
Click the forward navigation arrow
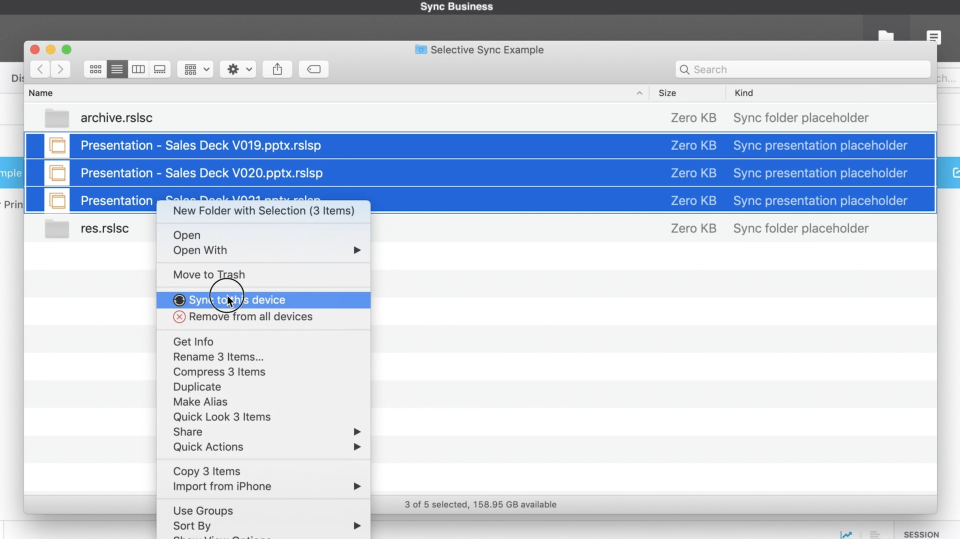[x=60, y=69]
